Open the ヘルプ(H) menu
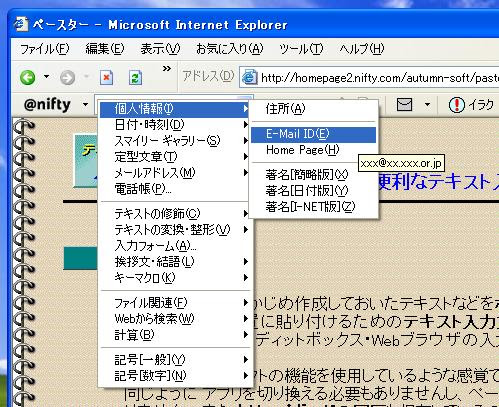499x407 pixels. click(362, 49)
